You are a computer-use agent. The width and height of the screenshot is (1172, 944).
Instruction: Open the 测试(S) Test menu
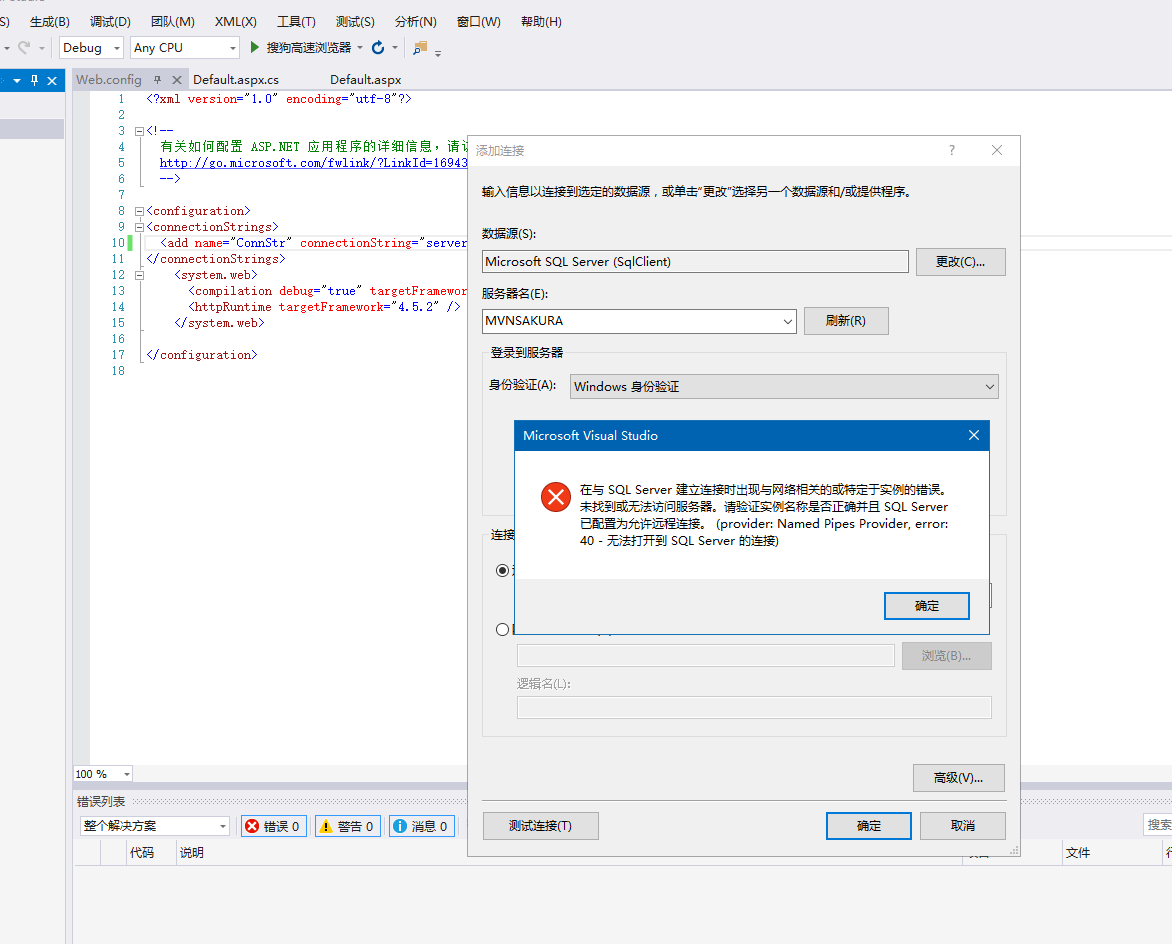point(355,22)
